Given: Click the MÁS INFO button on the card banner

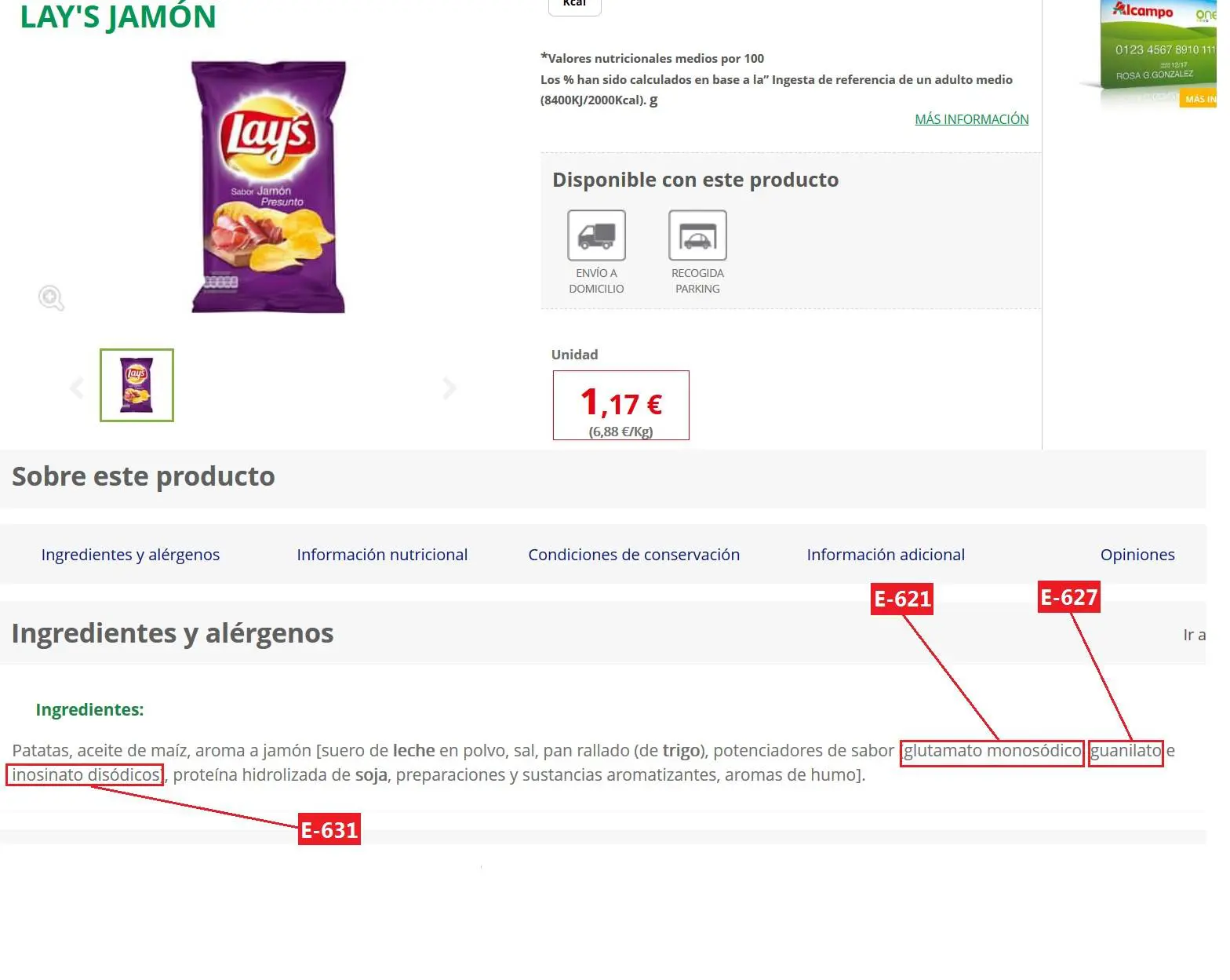Looking at the screenshot, I should click(1199, 99).
